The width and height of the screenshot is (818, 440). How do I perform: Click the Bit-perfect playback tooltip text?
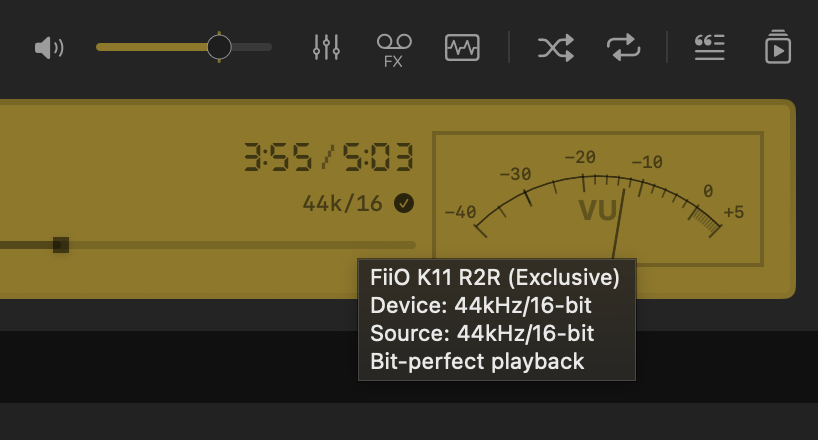pyautogui.click(x=477, y=361)
